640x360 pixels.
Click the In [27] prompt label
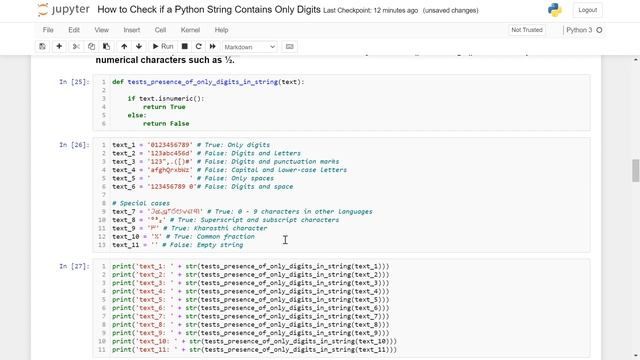(74, 266)
